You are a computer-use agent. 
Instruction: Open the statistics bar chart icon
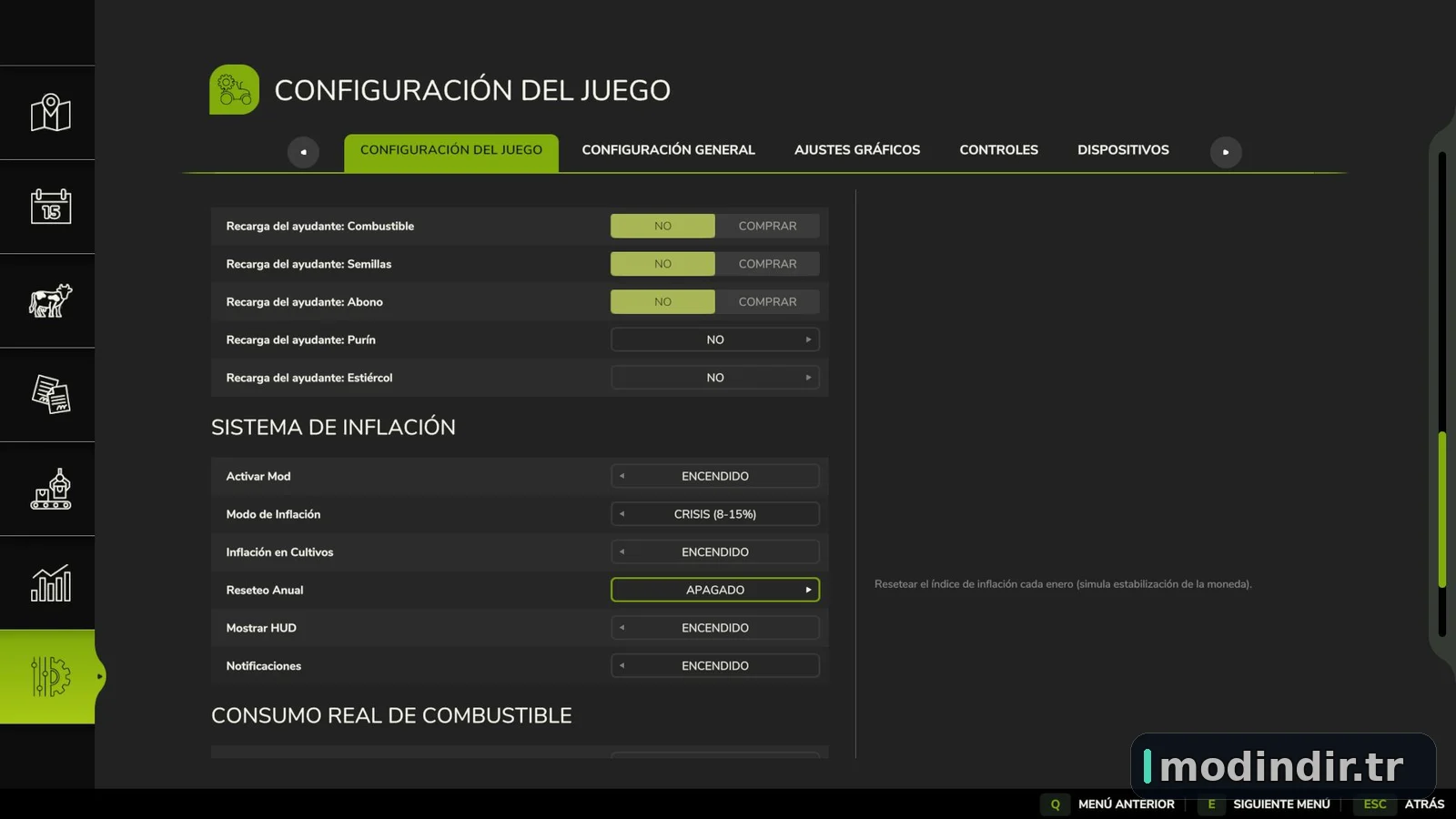(x=51, y=583)
